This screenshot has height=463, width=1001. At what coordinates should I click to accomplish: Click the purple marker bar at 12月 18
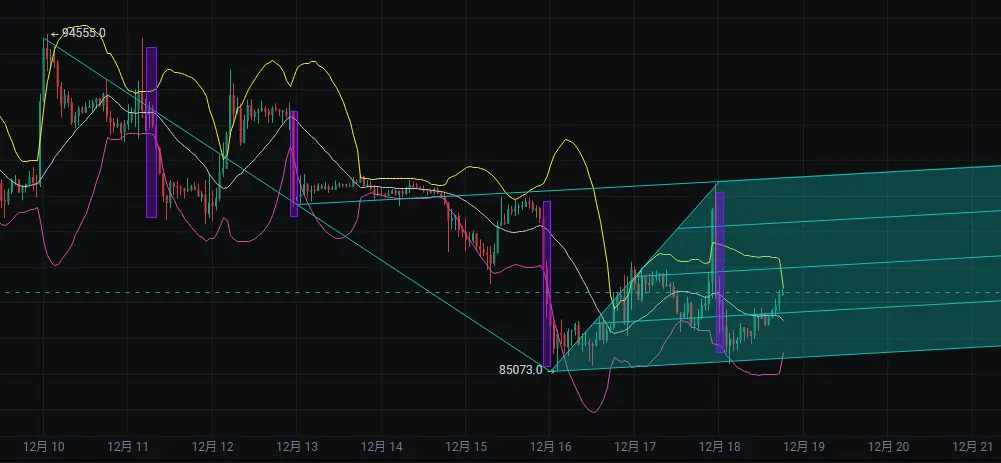(x=719, y=272)
